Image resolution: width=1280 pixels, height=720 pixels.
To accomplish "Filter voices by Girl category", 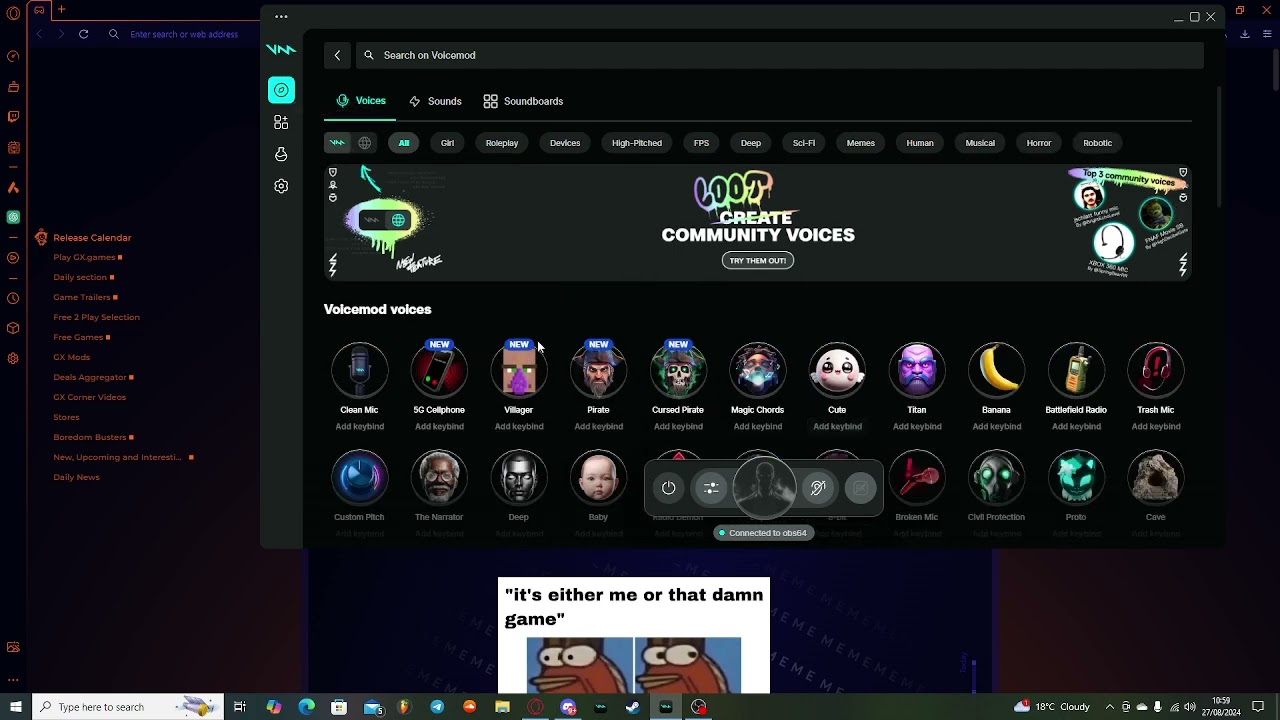I will coord(447,143).
